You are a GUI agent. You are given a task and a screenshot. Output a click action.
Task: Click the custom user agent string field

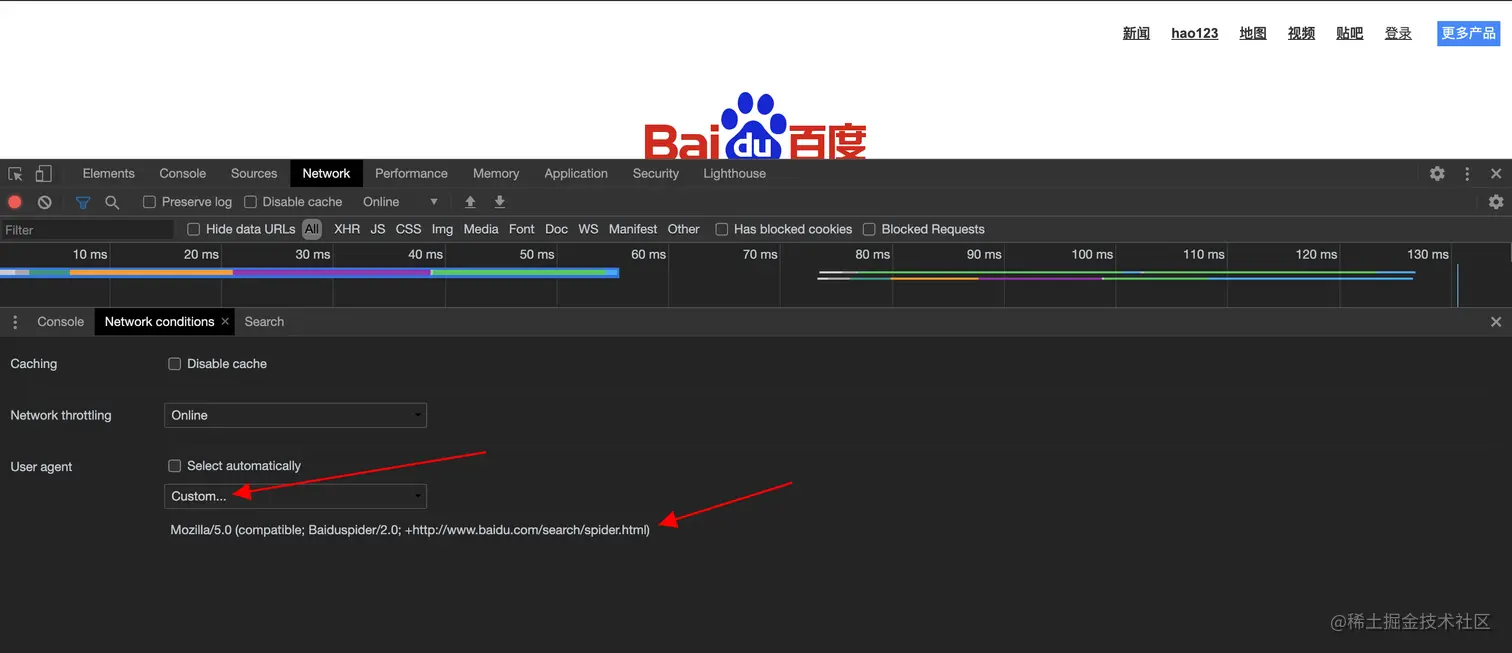(x=410, y=530)
